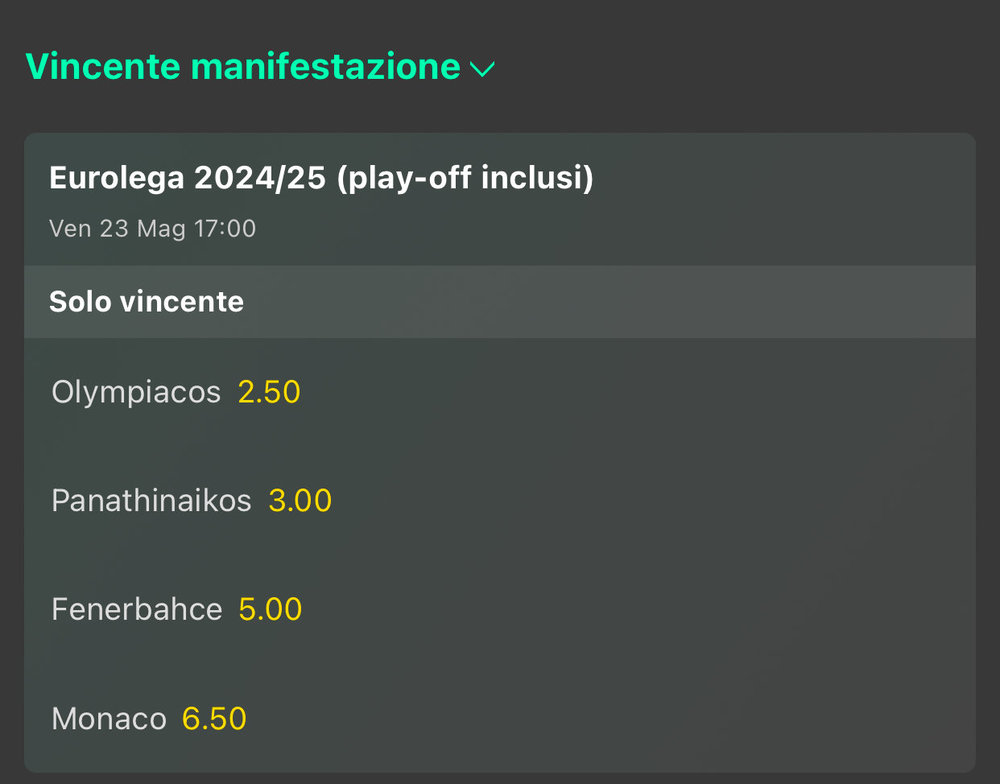Collapse the Solo vincente market header
The height and width of the screenshot is (784, 1000).
(x=499, y=302)
